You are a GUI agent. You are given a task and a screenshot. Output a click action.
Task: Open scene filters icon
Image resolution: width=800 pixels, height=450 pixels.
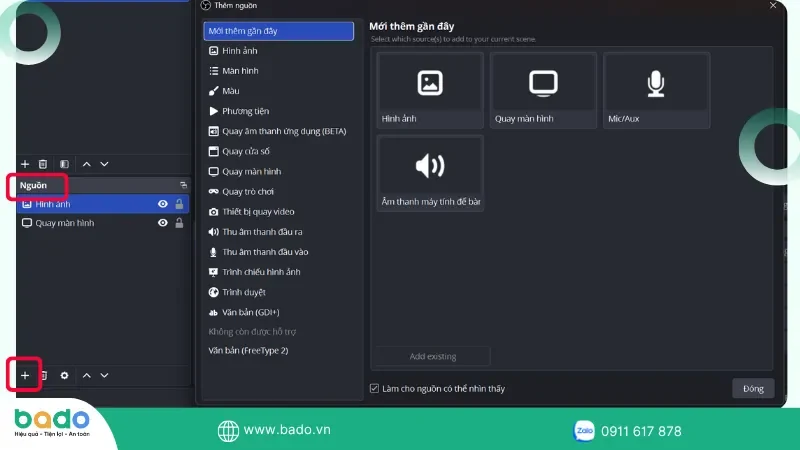coord(64,164)
